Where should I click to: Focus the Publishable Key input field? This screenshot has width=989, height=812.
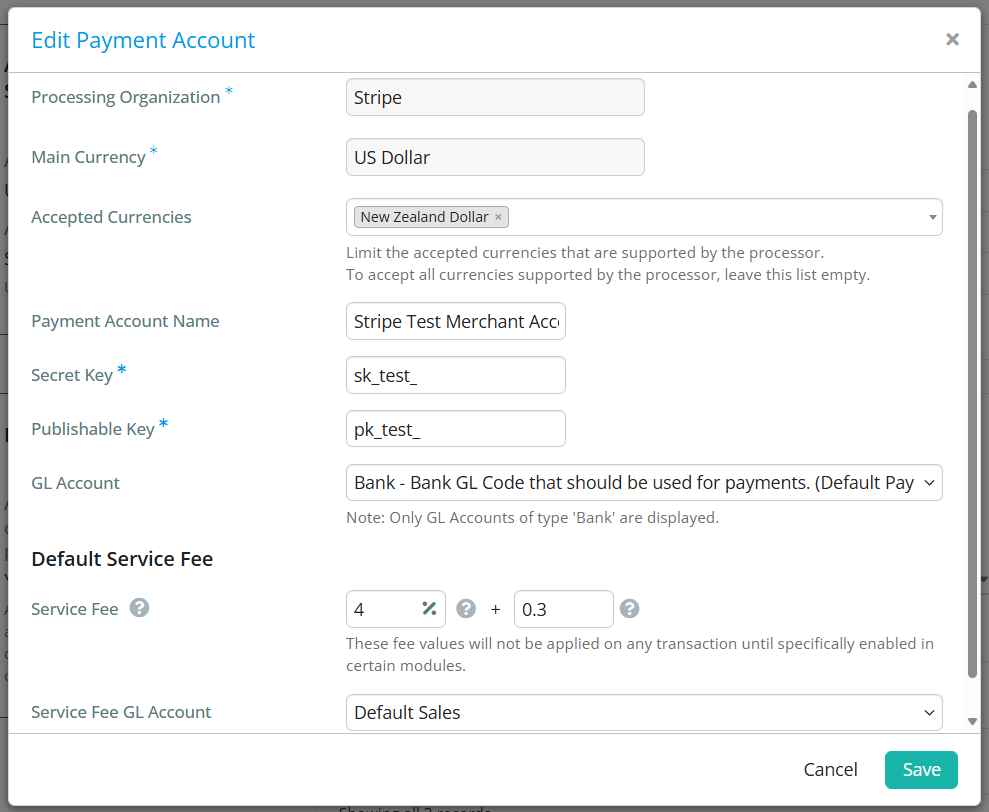[455, 429]
